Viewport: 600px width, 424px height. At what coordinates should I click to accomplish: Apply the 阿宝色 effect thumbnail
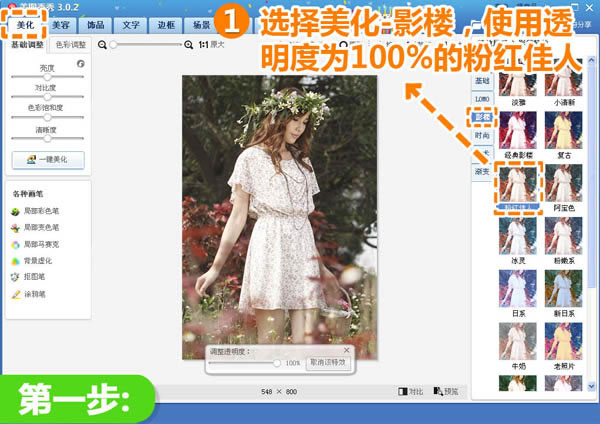[x=563, y=183]
